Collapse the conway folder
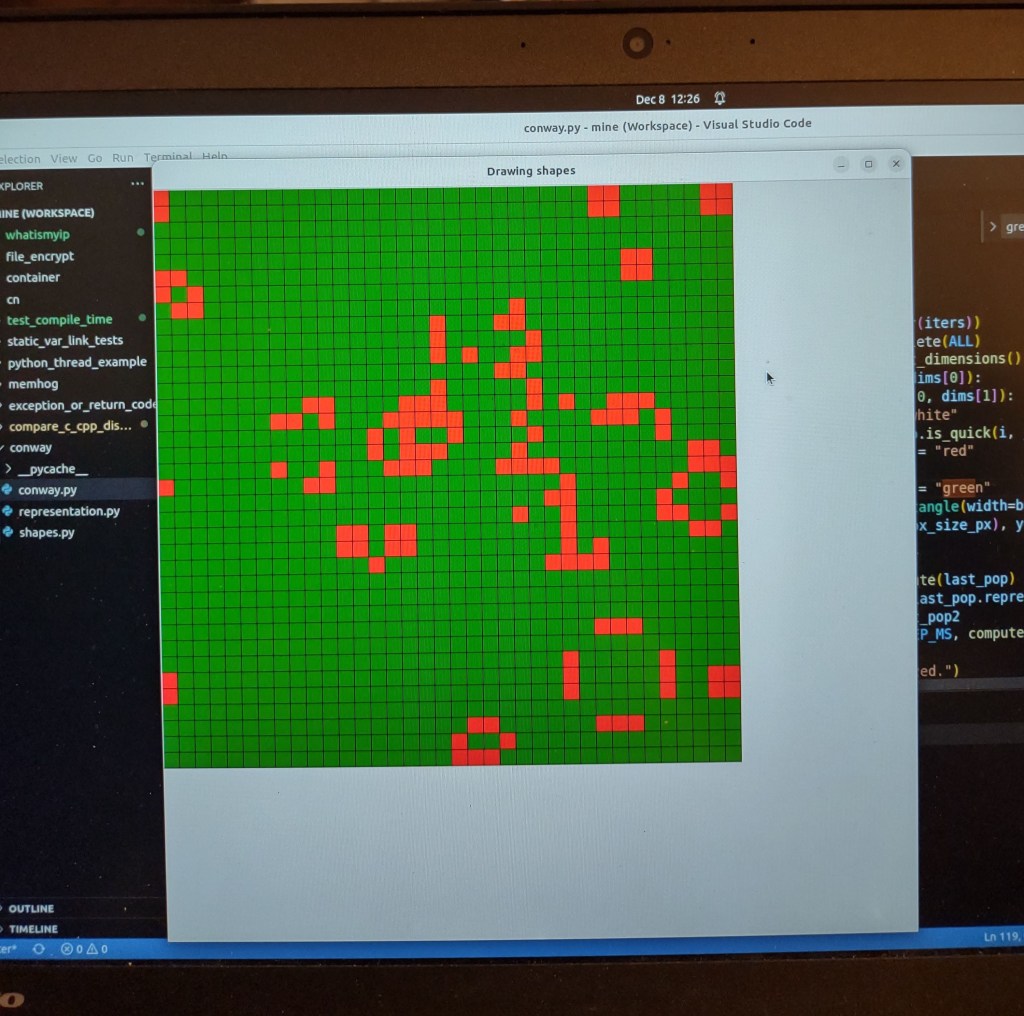1024x1016 pixels. 30,447
